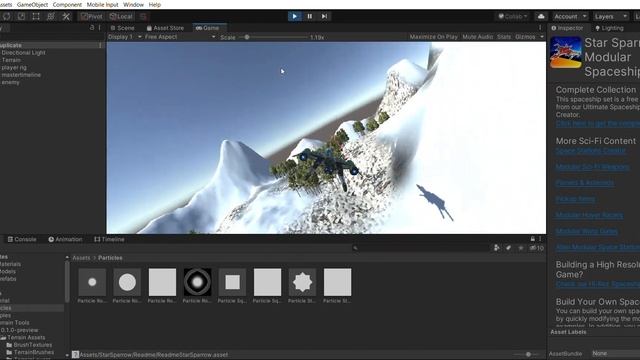Select Directional Light in Hierarchy
The image size is (640, 360).
23,53
